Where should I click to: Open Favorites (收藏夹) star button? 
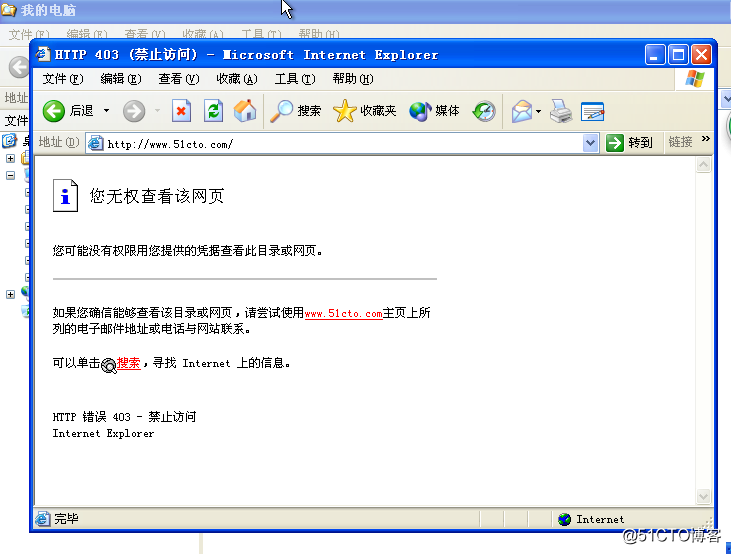(365, 111)
